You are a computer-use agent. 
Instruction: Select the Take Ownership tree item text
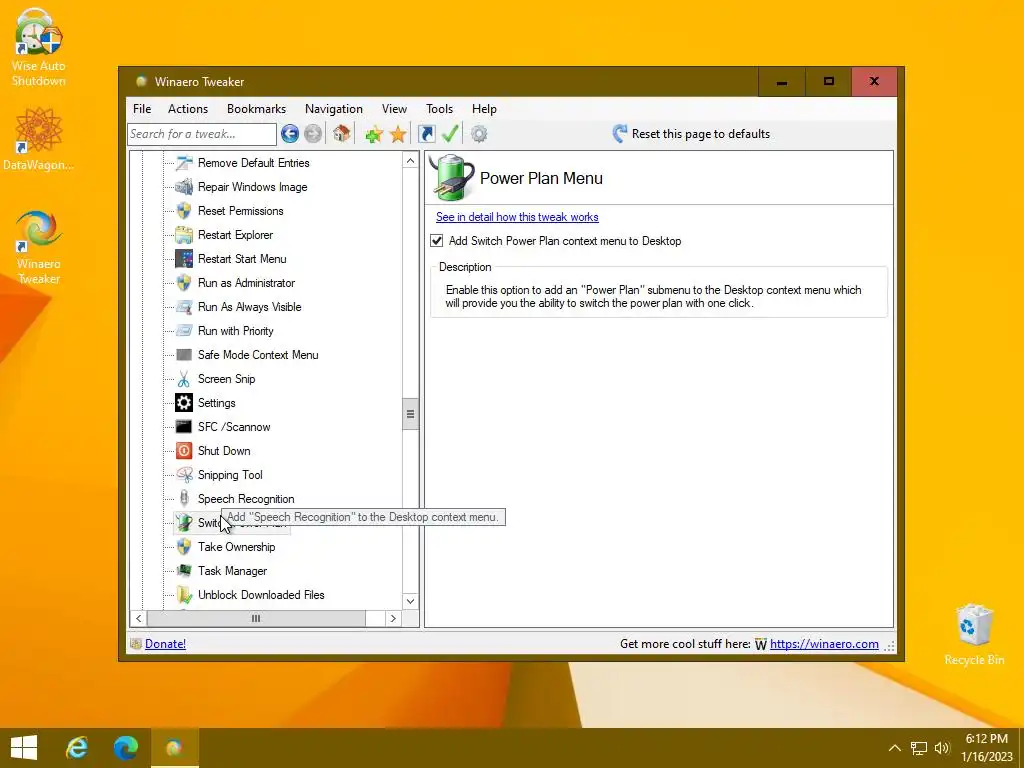(x=236, y=547)
